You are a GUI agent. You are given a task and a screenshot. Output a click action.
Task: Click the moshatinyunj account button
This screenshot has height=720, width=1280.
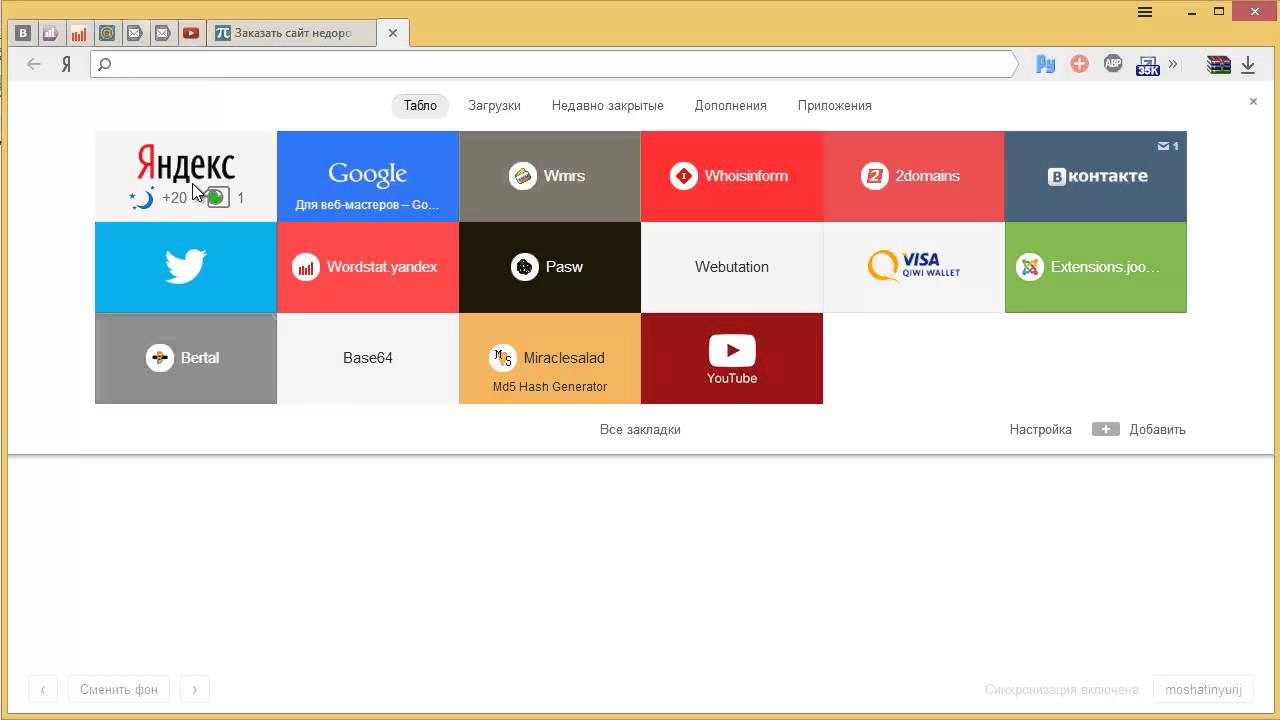(1203, 689)
